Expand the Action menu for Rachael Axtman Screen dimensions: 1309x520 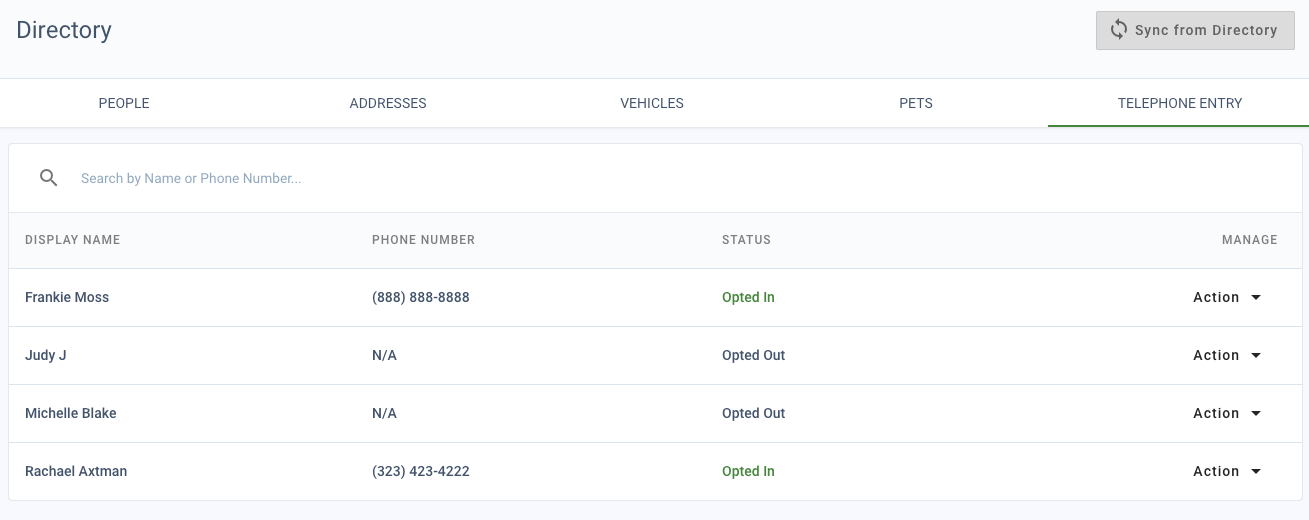(1227, 471)
